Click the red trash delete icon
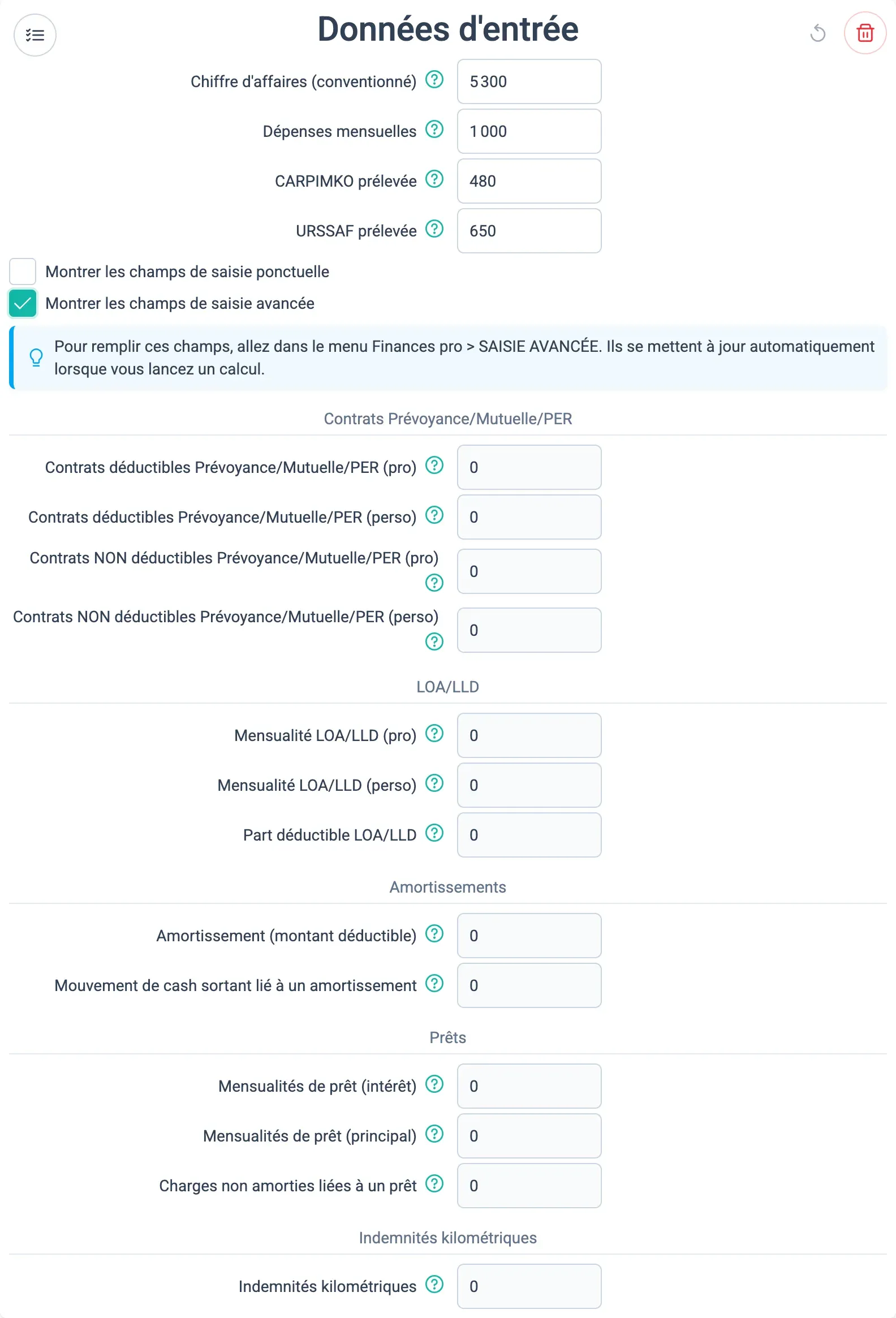This screenshot has height=1318, width=896. tap(865, 33)
